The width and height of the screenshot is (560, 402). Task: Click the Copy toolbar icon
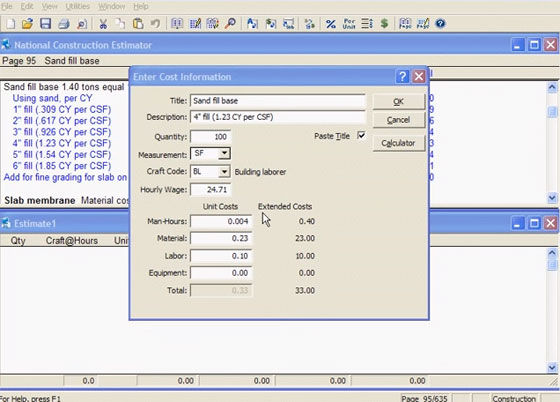(121, 24)
